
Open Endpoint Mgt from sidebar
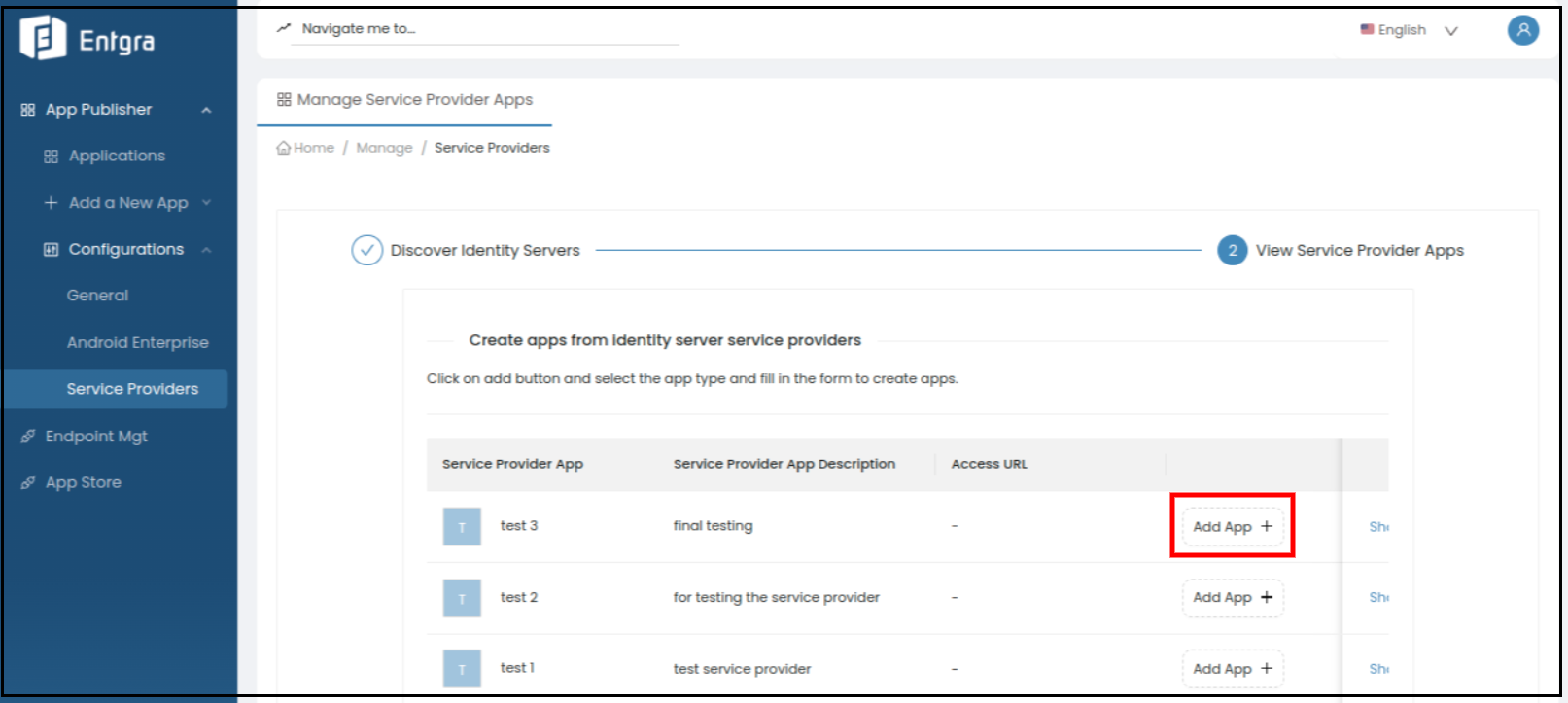click(x=96, y=437)
